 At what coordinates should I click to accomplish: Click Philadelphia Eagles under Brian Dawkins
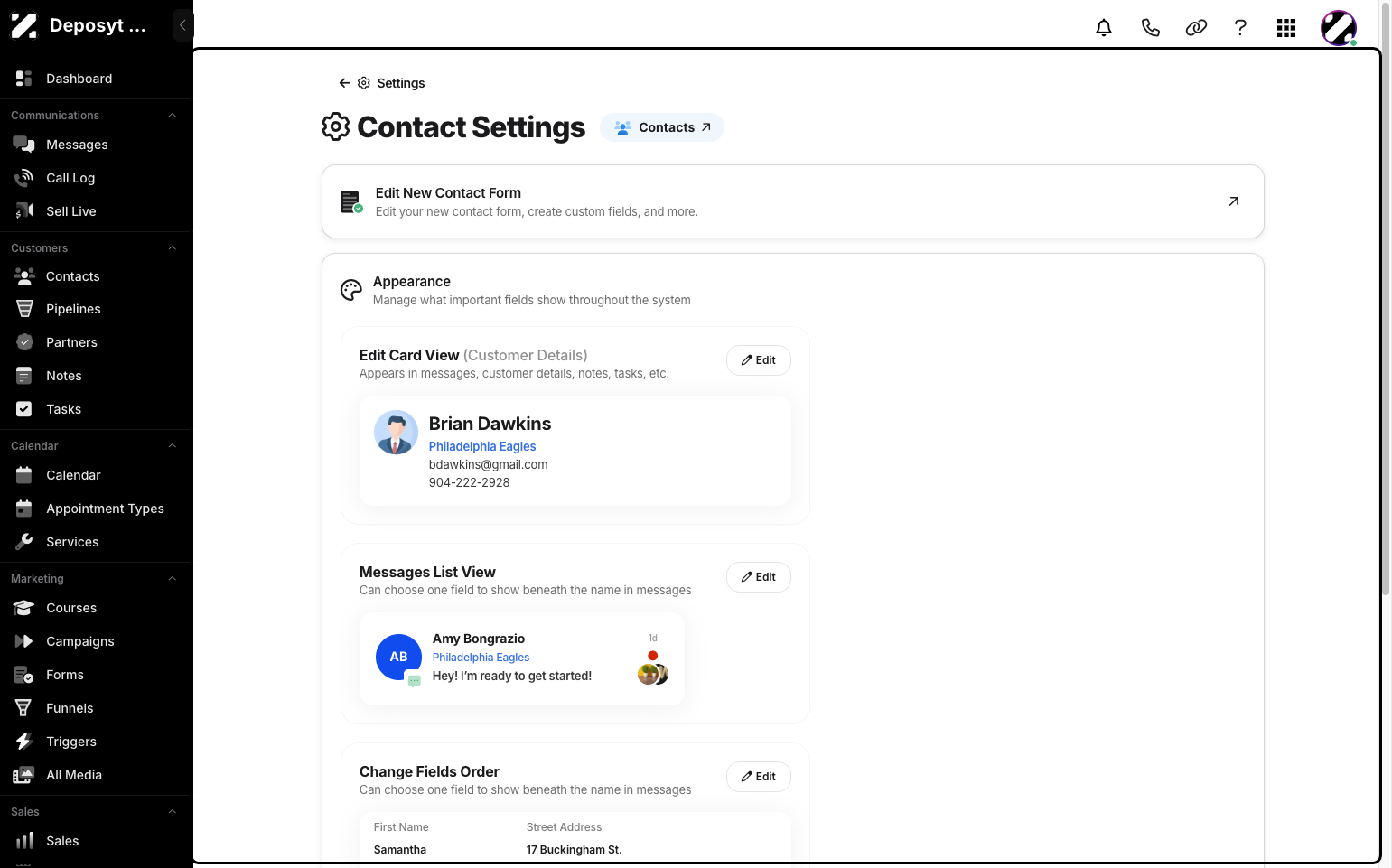coord(482,446)
